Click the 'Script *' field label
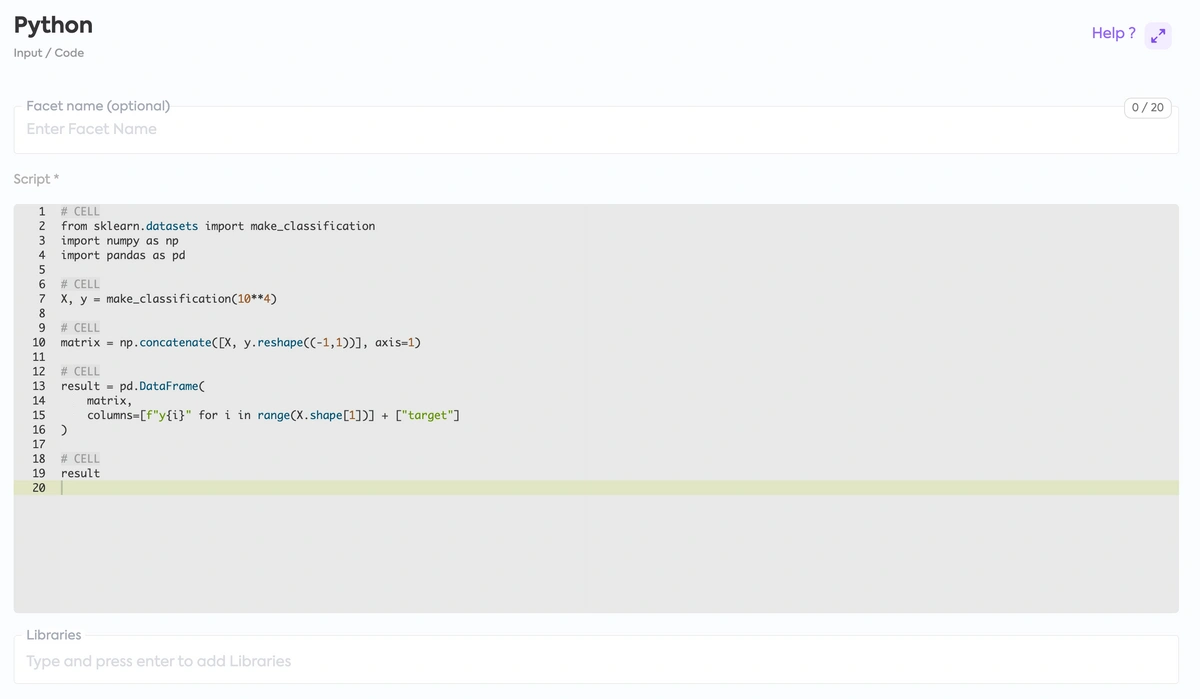 (36, 179)
